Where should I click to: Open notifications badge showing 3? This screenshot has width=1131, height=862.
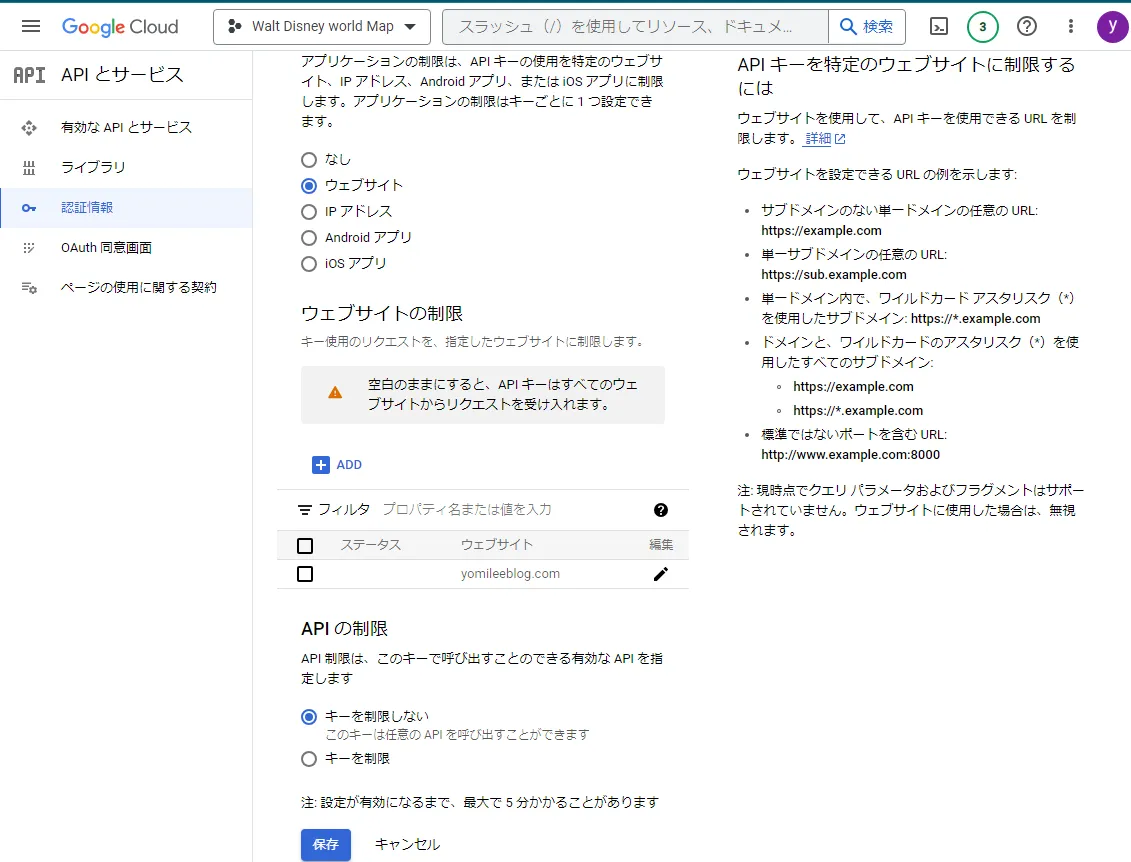pyautogui.click(x=982, y=27)
